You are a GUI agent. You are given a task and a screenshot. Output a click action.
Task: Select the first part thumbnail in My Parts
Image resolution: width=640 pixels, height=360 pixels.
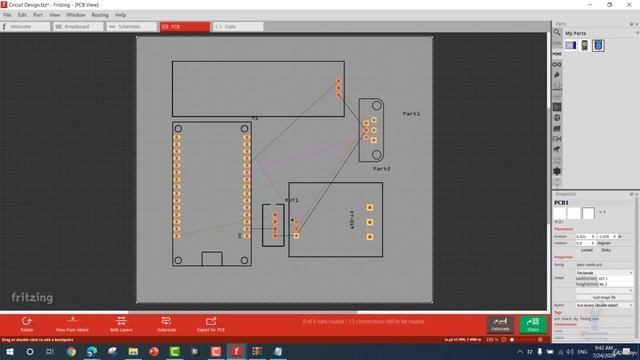571,45
